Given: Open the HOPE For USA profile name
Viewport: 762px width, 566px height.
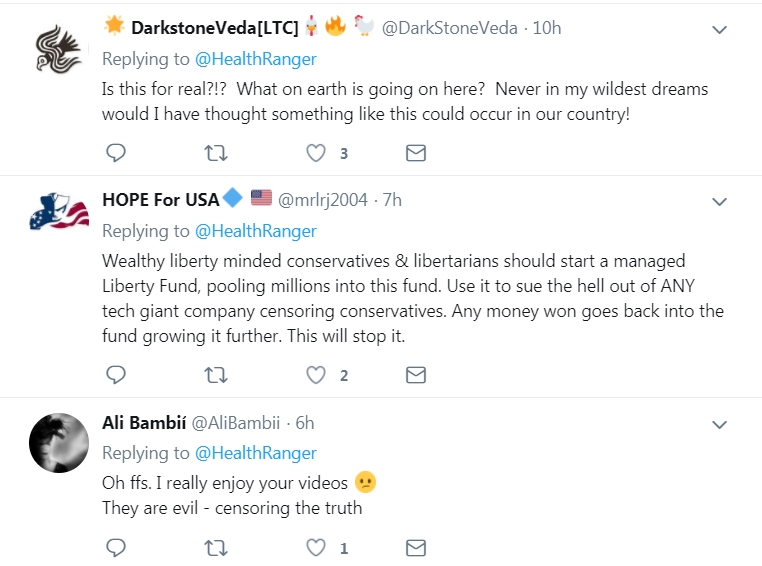Looking at the screenshot, I should click(x=161, y=200).
